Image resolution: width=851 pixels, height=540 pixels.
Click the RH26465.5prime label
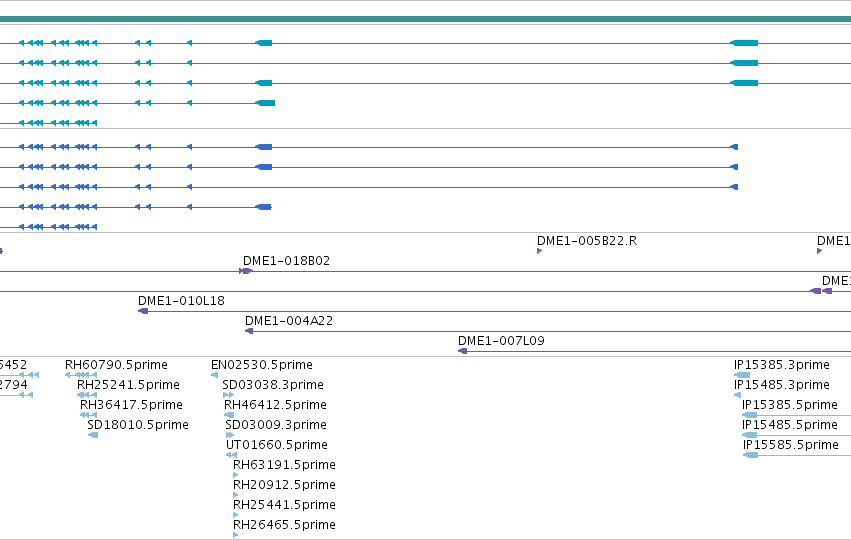284,525
